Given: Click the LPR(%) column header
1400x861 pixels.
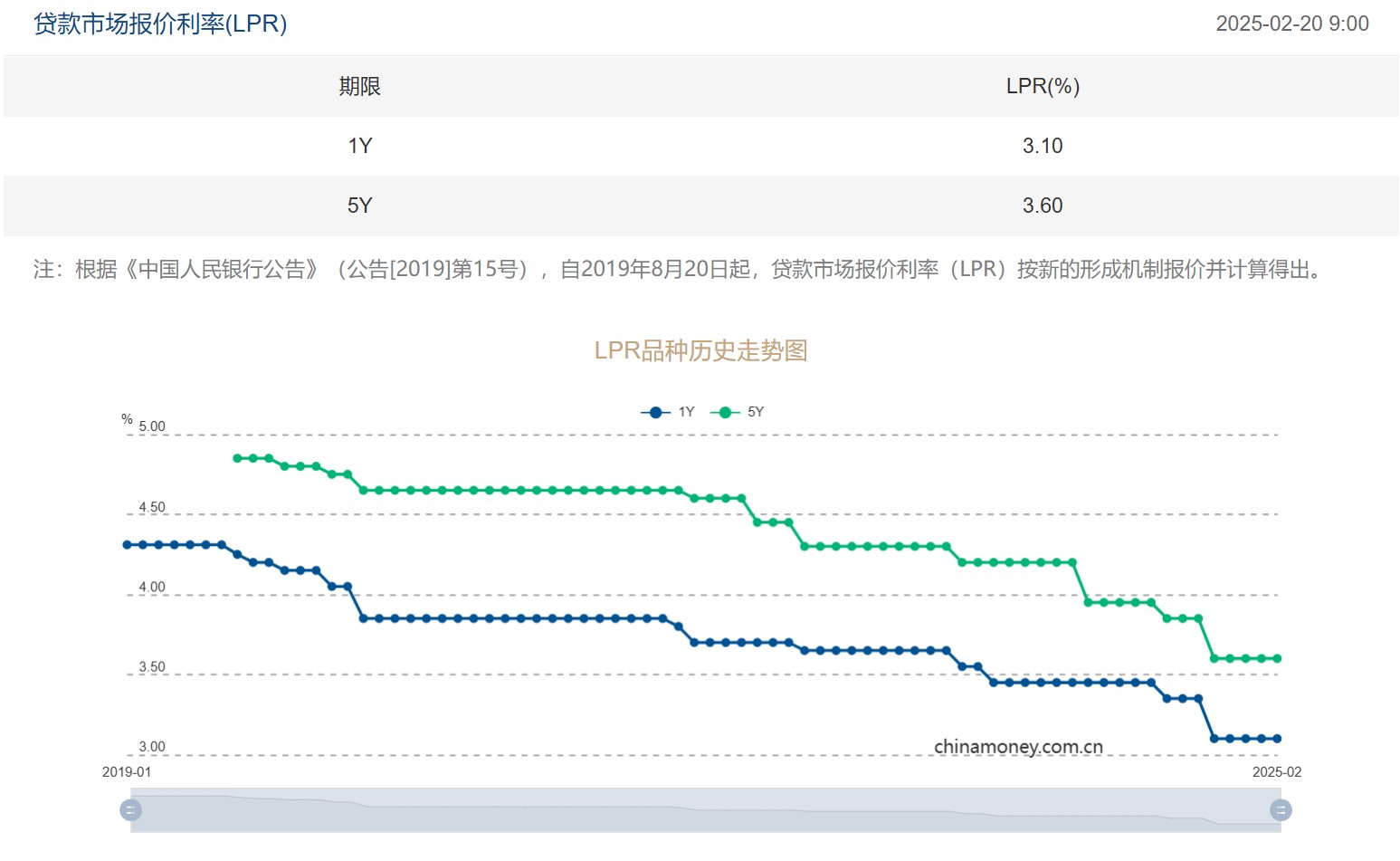Looking at the screenshot, I should 1042,86.
